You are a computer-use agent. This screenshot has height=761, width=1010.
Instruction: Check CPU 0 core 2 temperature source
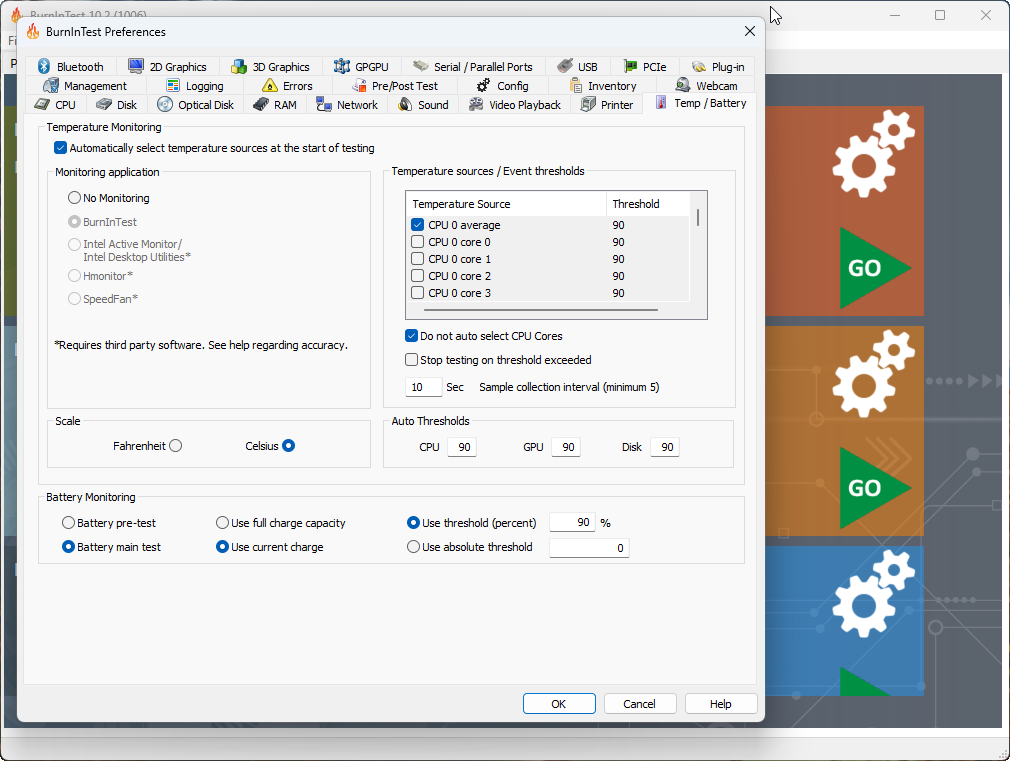(417, 276)
